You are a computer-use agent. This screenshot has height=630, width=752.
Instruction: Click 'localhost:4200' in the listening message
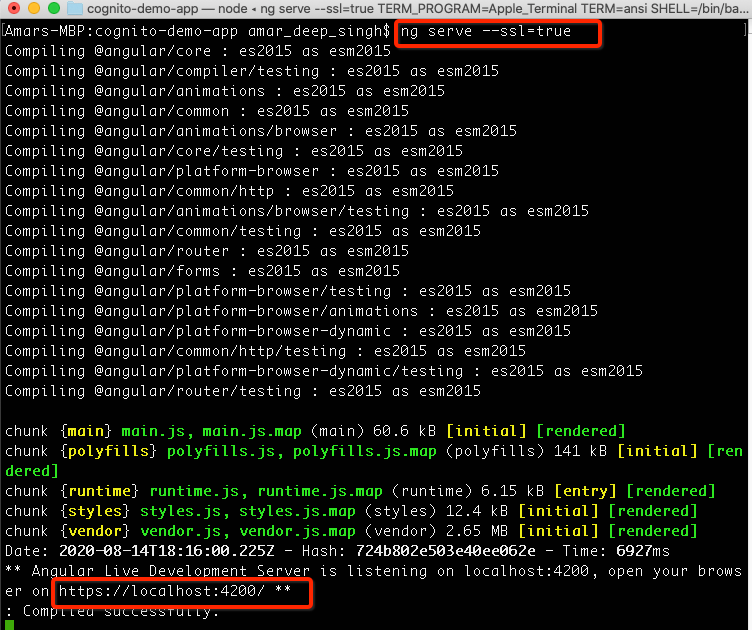[x=526, y=572]
